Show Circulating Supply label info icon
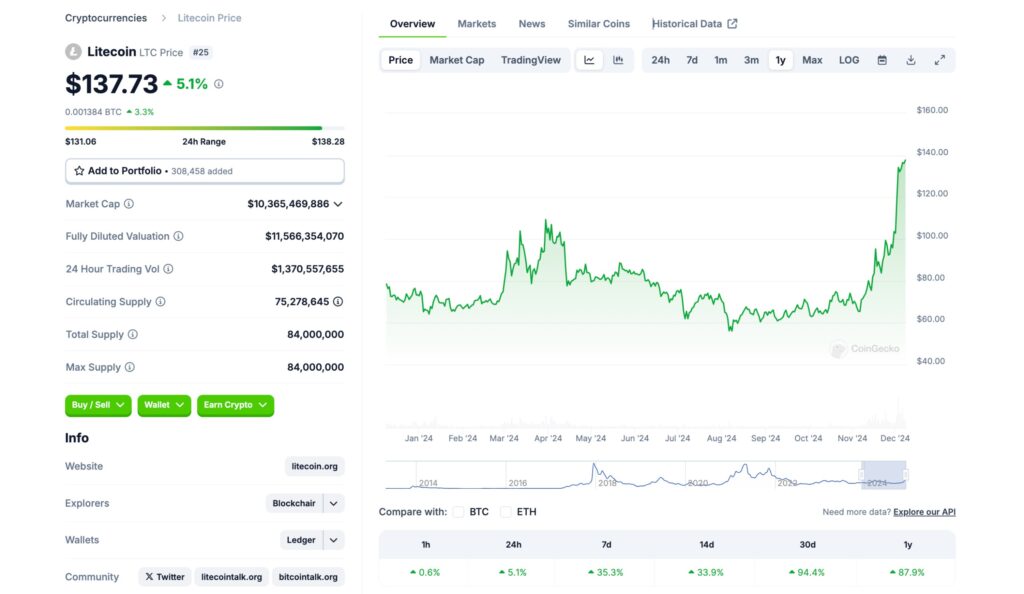The height and width of the screenshot is (594, 1024). tap(161, 302)
